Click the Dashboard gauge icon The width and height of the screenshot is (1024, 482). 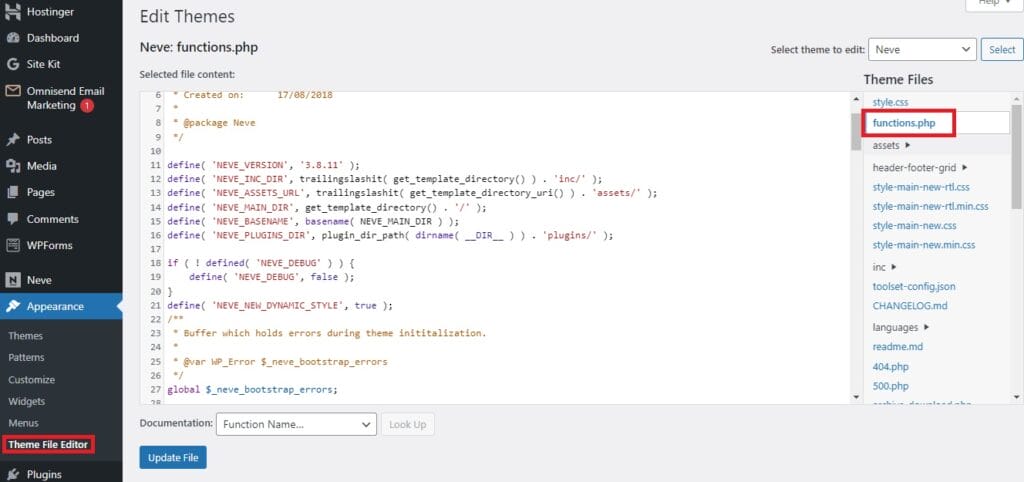12,38
